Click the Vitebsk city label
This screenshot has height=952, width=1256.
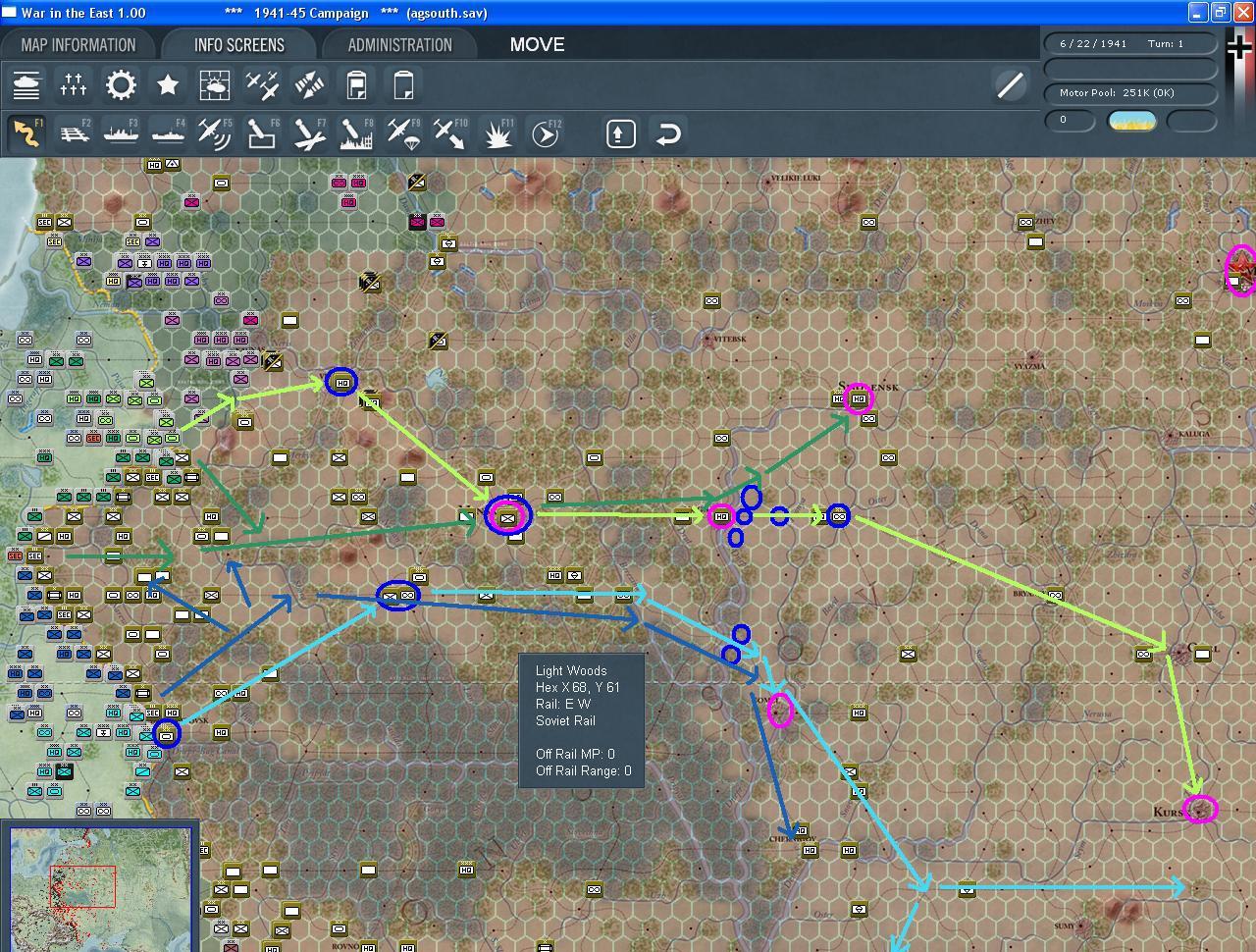(x=729, y=340)
